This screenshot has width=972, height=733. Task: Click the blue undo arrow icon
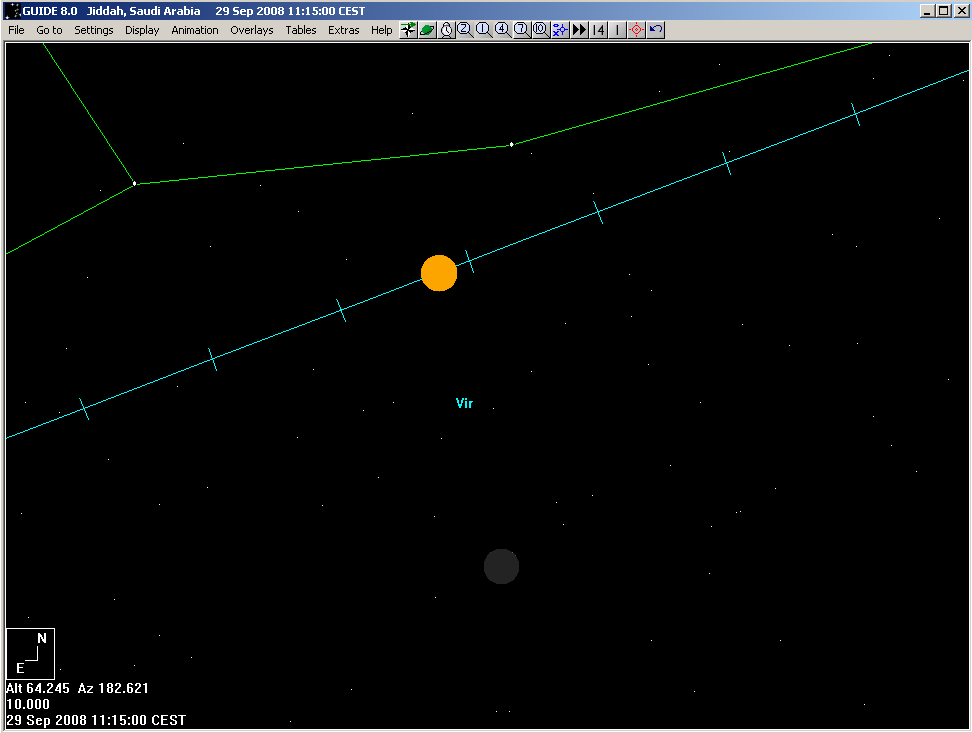pos(655,30)
